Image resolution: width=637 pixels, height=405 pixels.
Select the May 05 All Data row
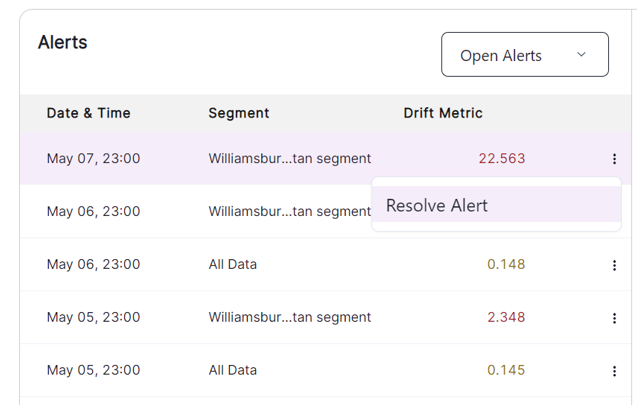[x=325, y=370]
